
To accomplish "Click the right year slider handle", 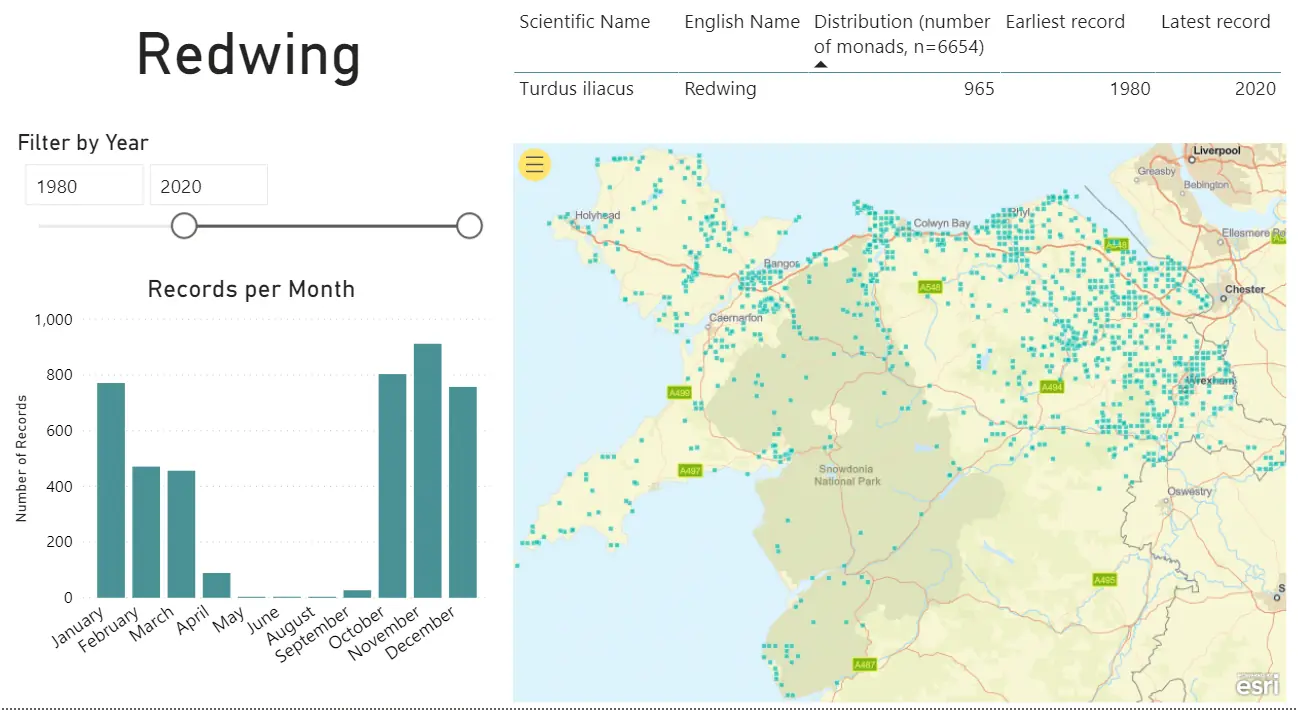I will coord(469,226).
